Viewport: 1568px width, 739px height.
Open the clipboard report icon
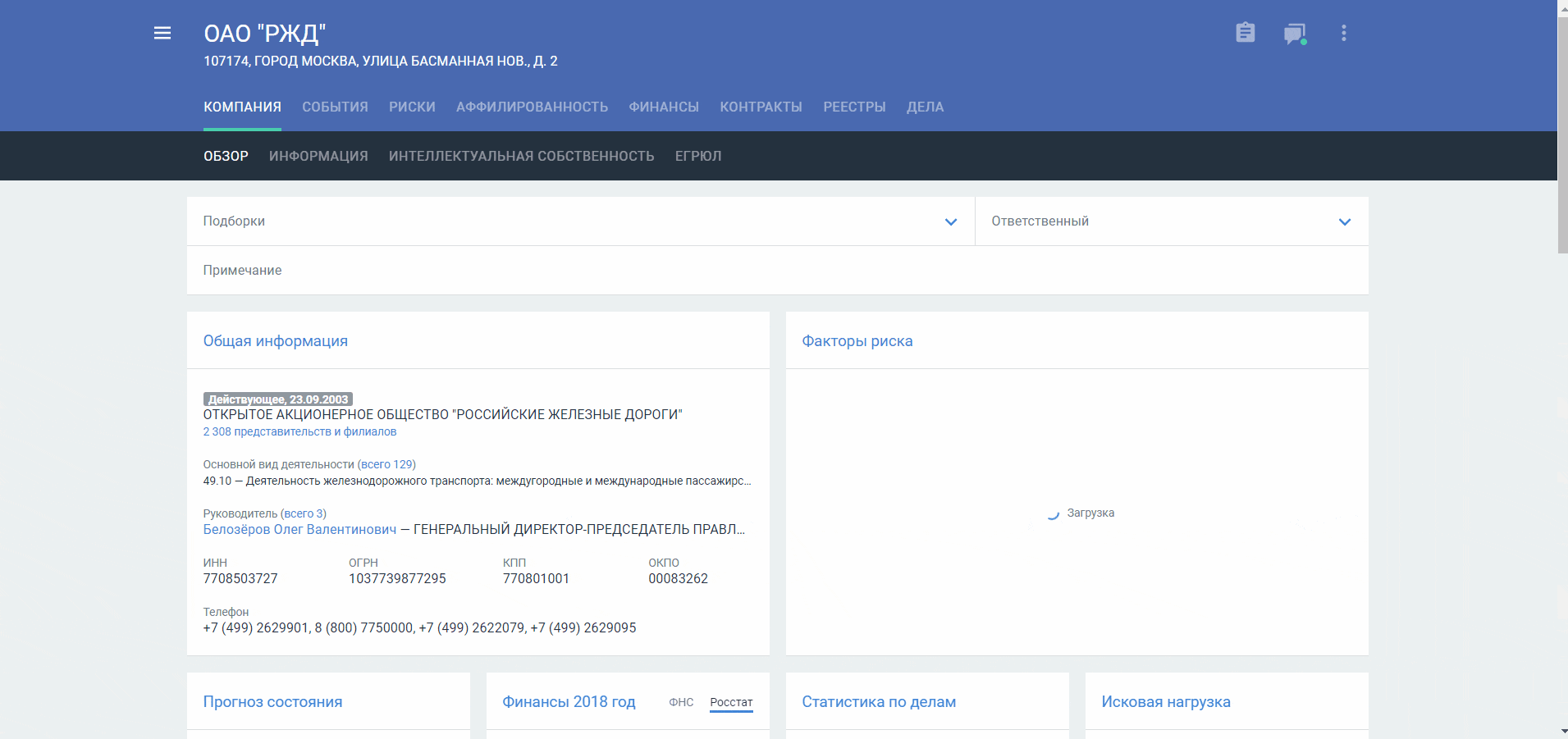(x=1245, y=33)
